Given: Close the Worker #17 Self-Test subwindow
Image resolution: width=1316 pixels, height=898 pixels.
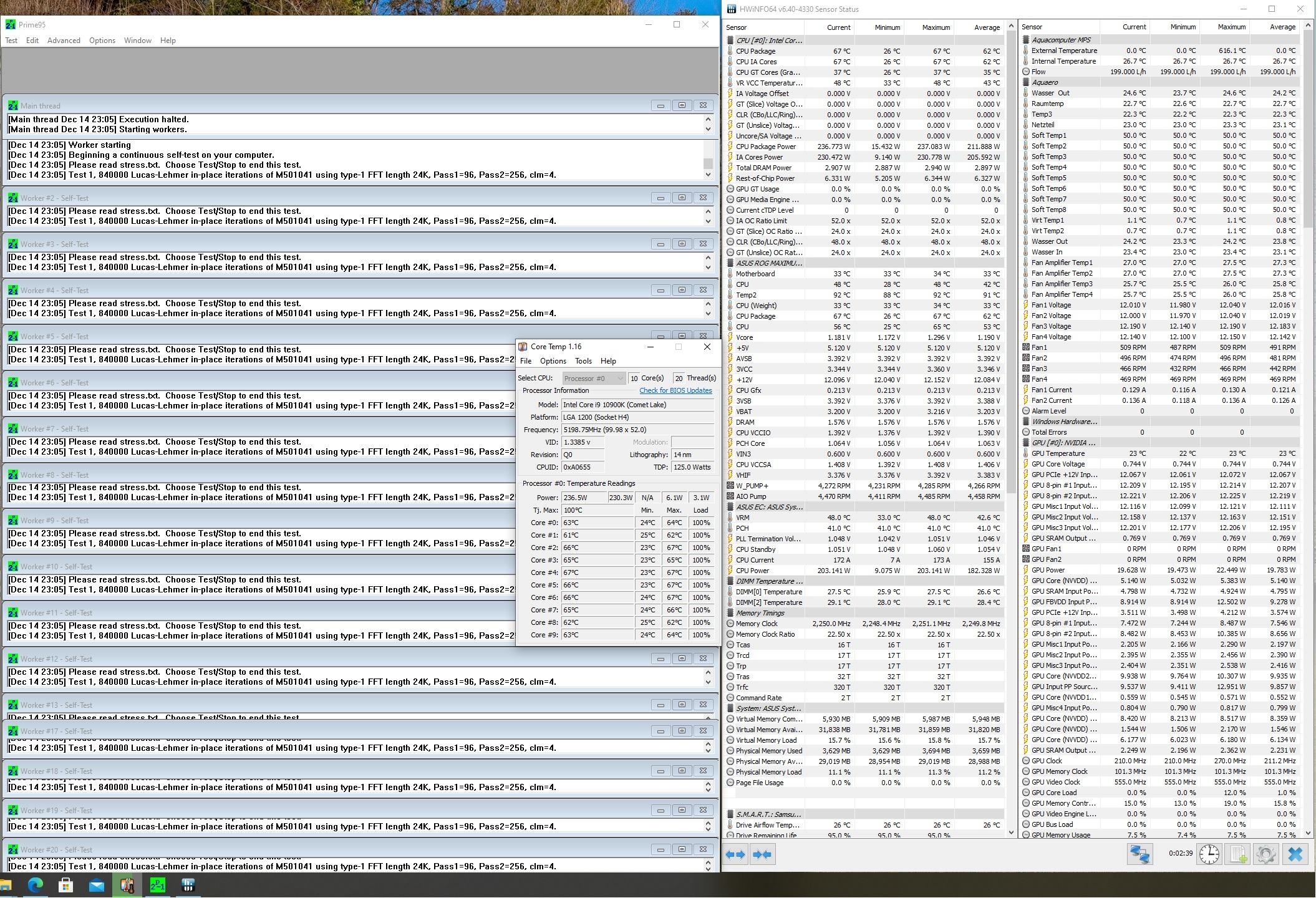Looking at the screenshot, I should click(x=703, y=731).
